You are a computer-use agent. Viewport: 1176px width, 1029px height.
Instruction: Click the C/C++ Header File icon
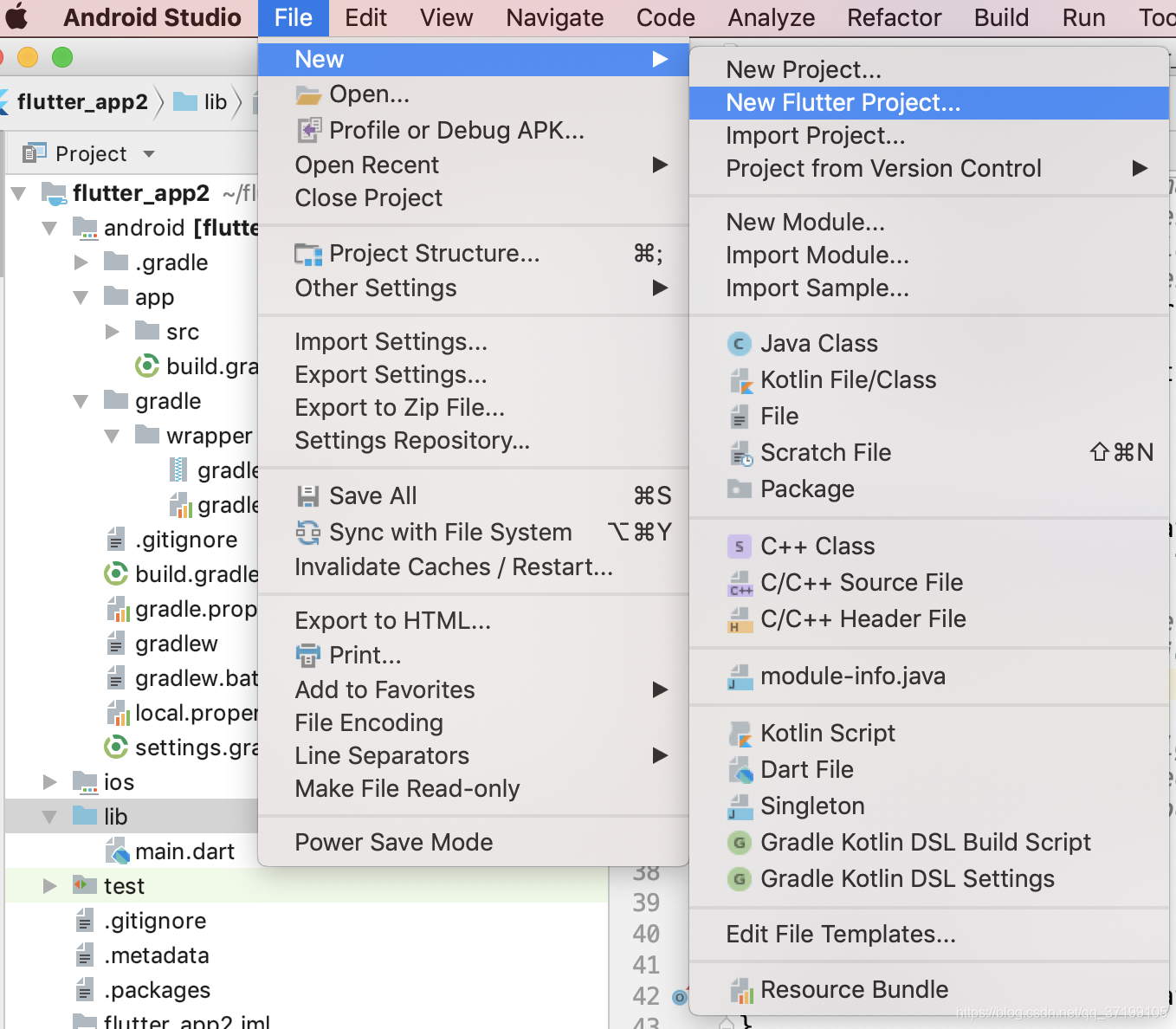coord(739,619)
